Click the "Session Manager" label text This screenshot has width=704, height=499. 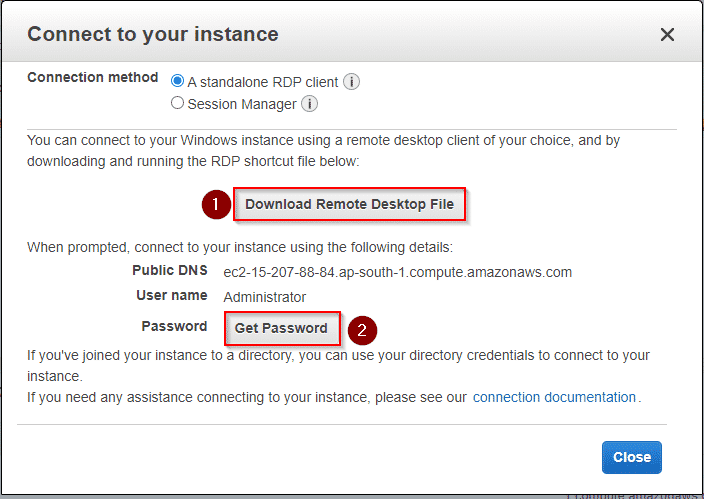pos(242,104)
